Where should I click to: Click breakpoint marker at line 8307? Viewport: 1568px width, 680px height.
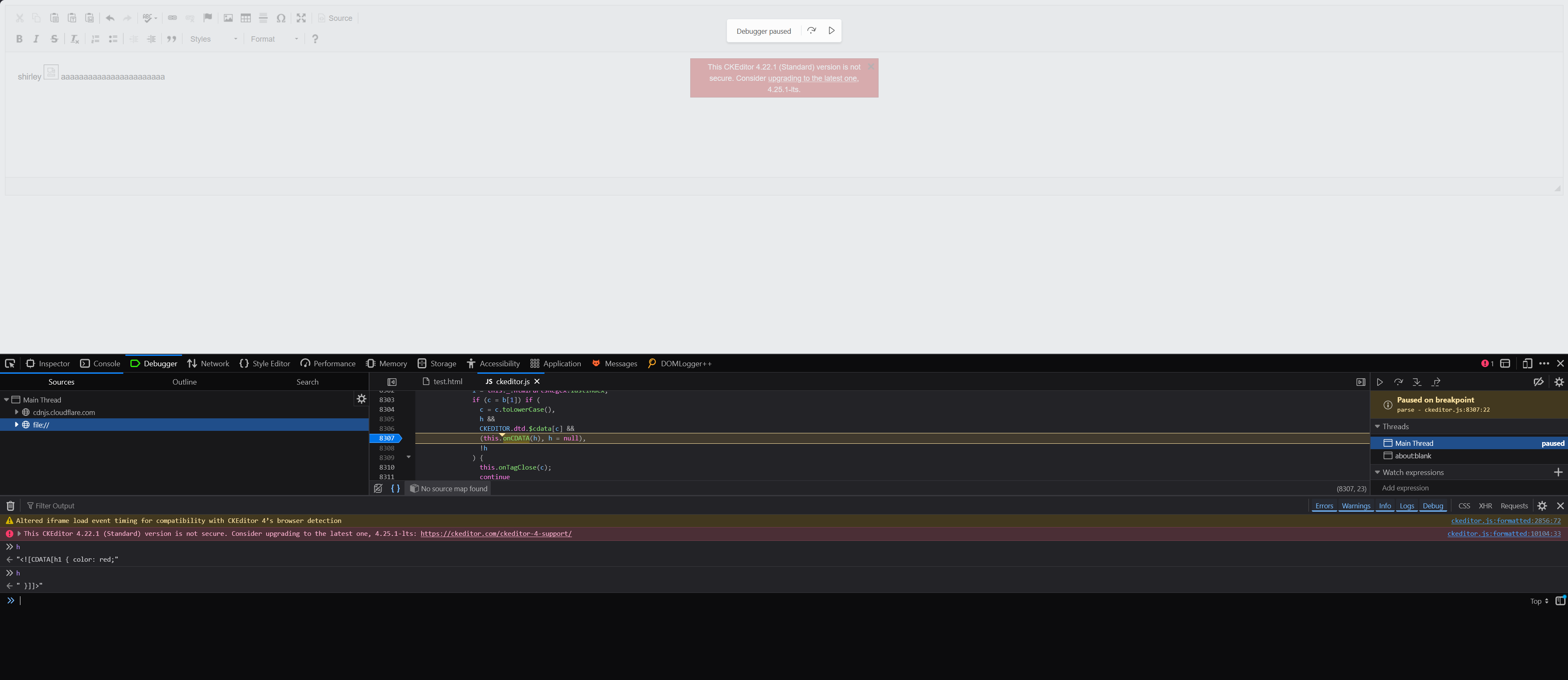(x=386, y=438)
